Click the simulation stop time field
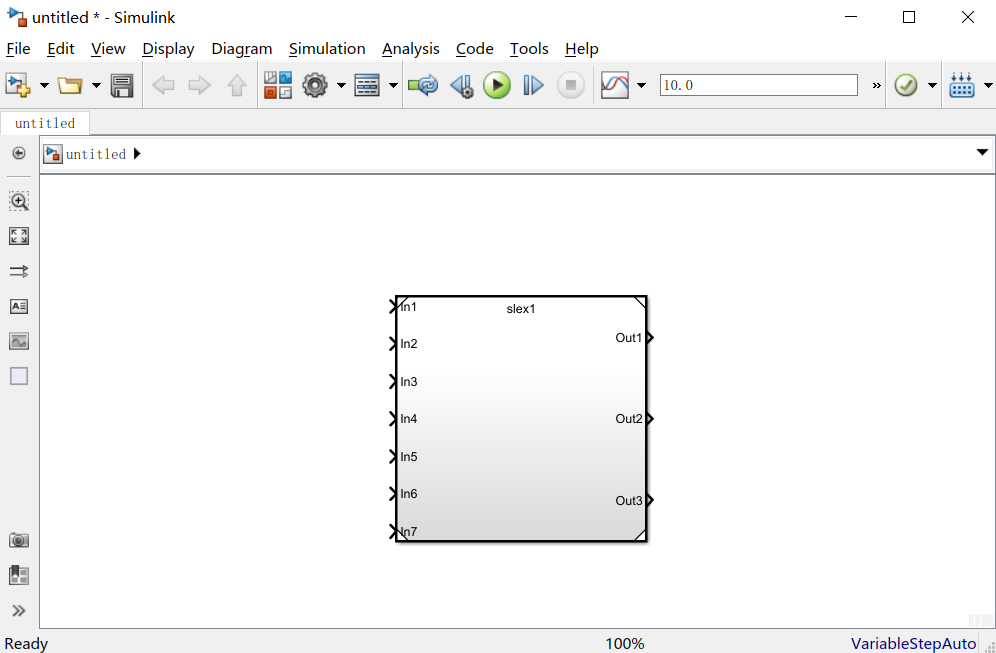Screen dimensions: 996x653 758,85
